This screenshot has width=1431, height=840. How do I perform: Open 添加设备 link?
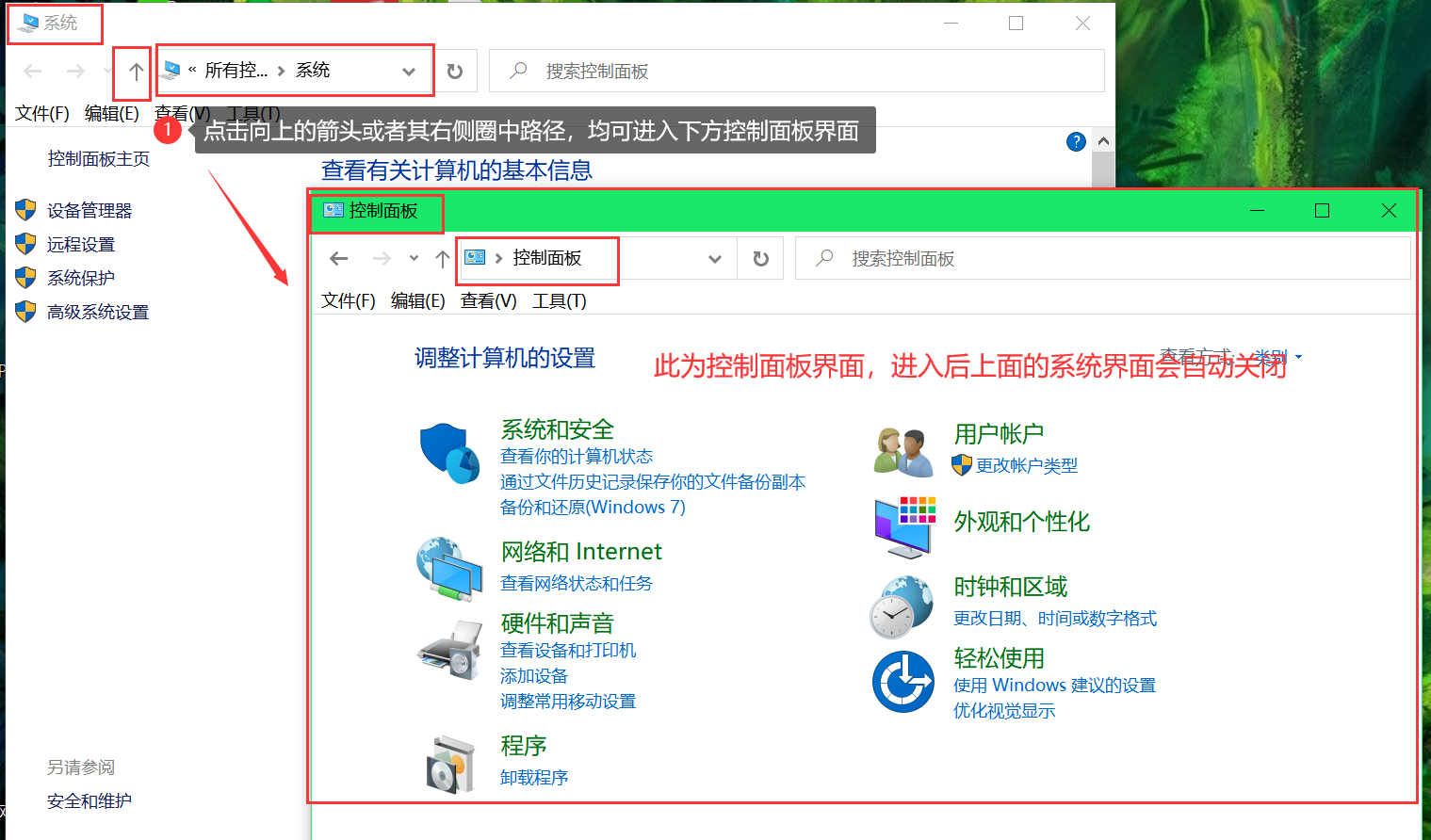tap(534, 675)
